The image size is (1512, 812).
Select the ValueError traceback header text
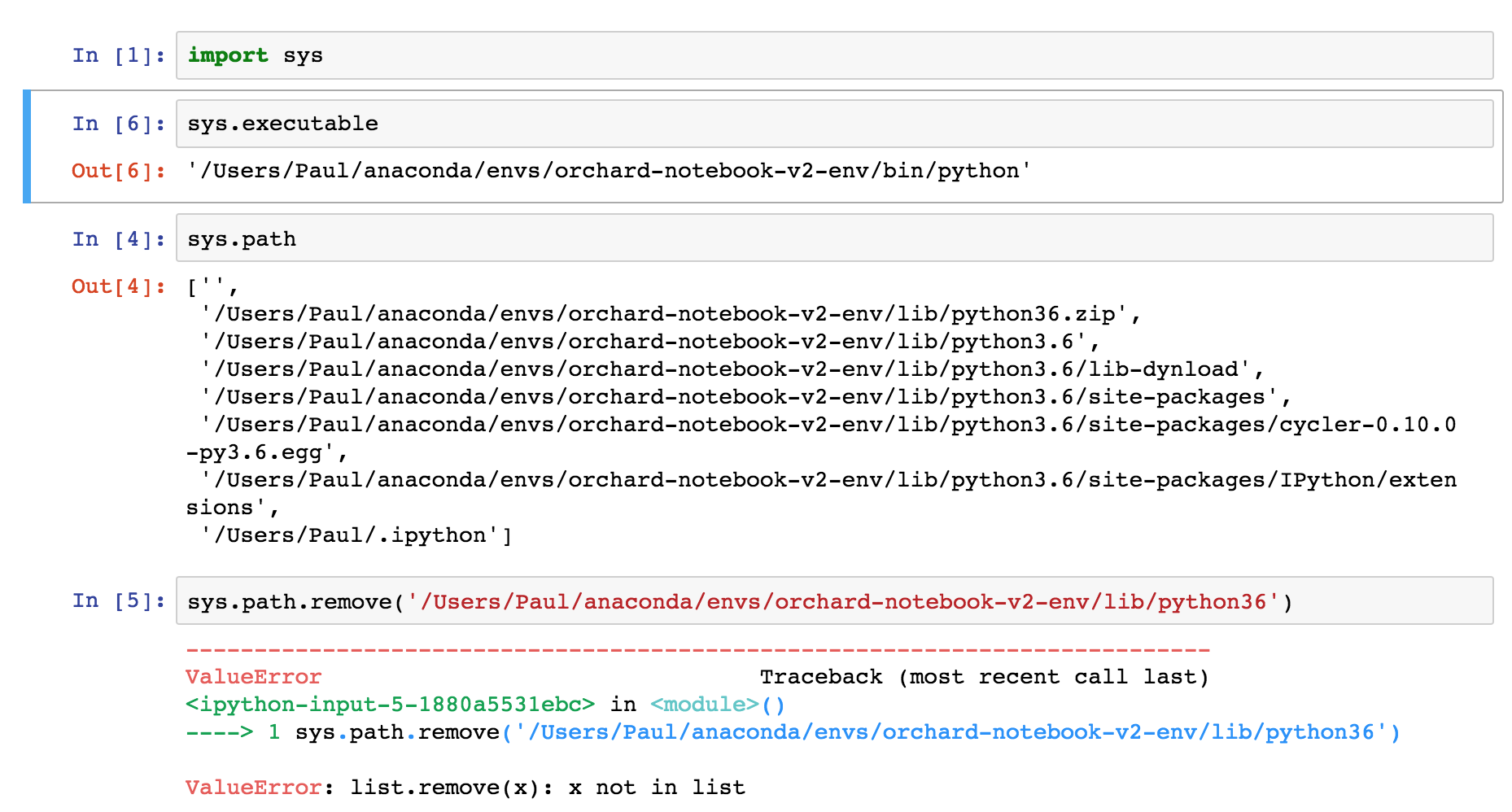click(252, 676)
